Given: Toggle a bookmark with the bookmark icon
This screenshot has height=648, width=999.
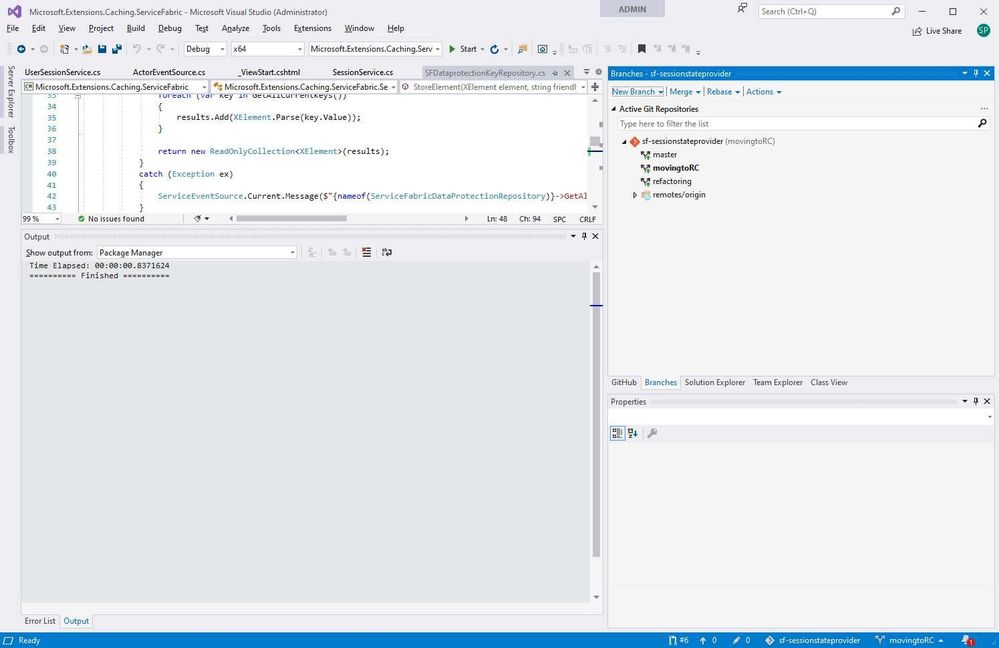Looking at the screenshot, I should click(642, 49).
